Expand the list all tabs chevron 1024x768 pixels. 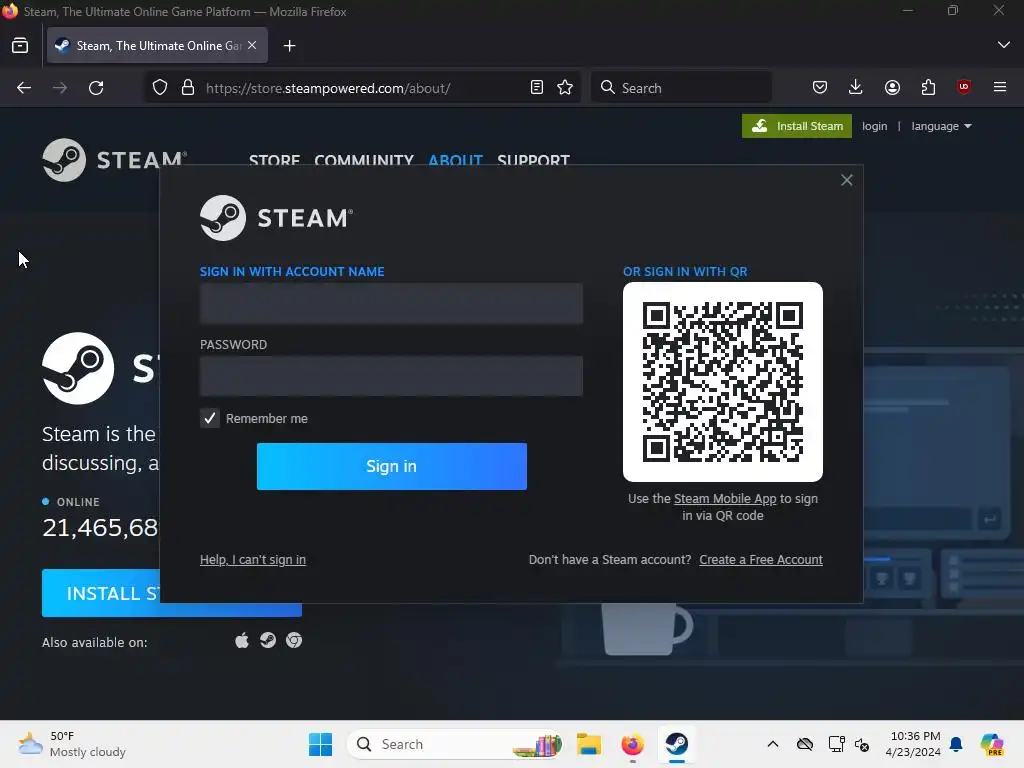tap(1004, 45)
